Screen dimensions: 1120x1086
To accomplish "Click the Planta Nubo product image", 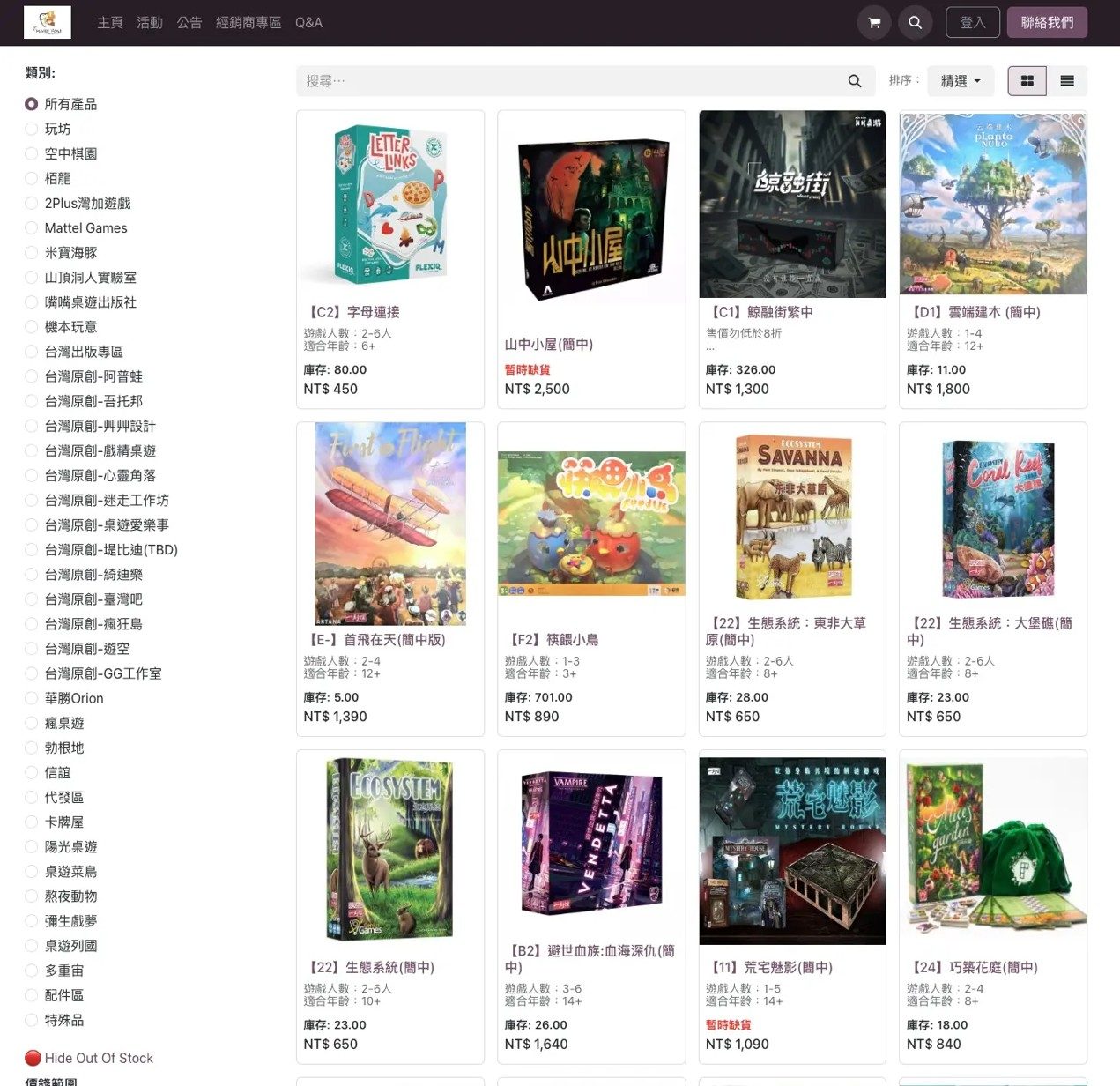I will tap(993, 204).
